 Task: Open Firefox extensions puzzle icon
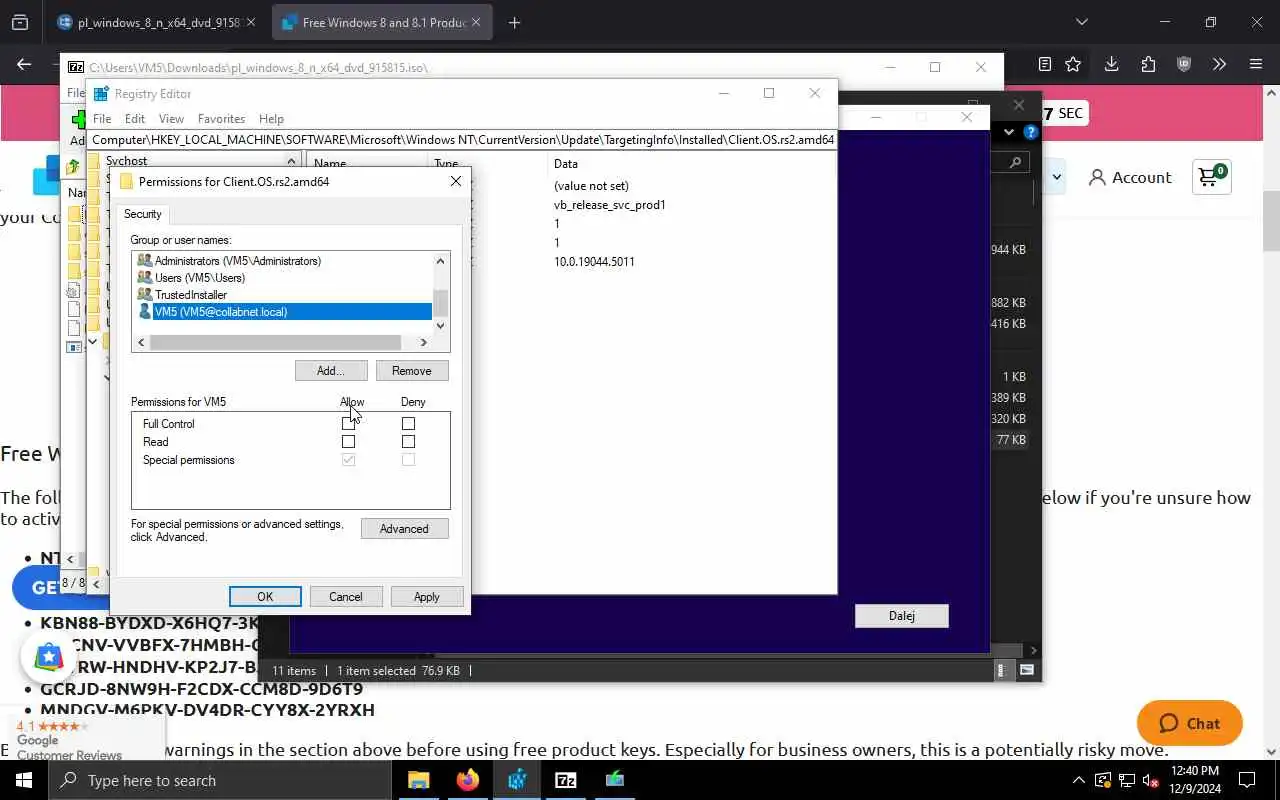[1148, 64]
